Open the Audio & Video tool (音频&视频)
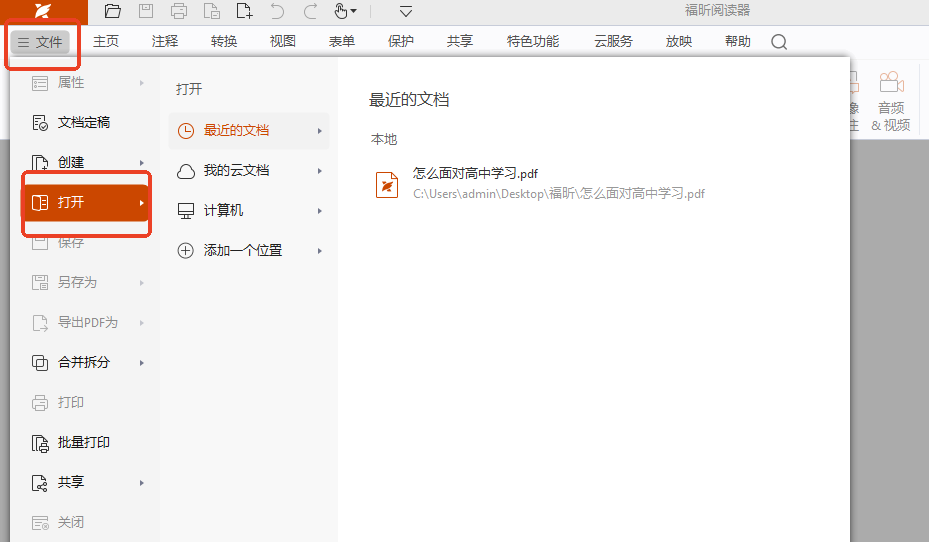 tap(890, 102)
